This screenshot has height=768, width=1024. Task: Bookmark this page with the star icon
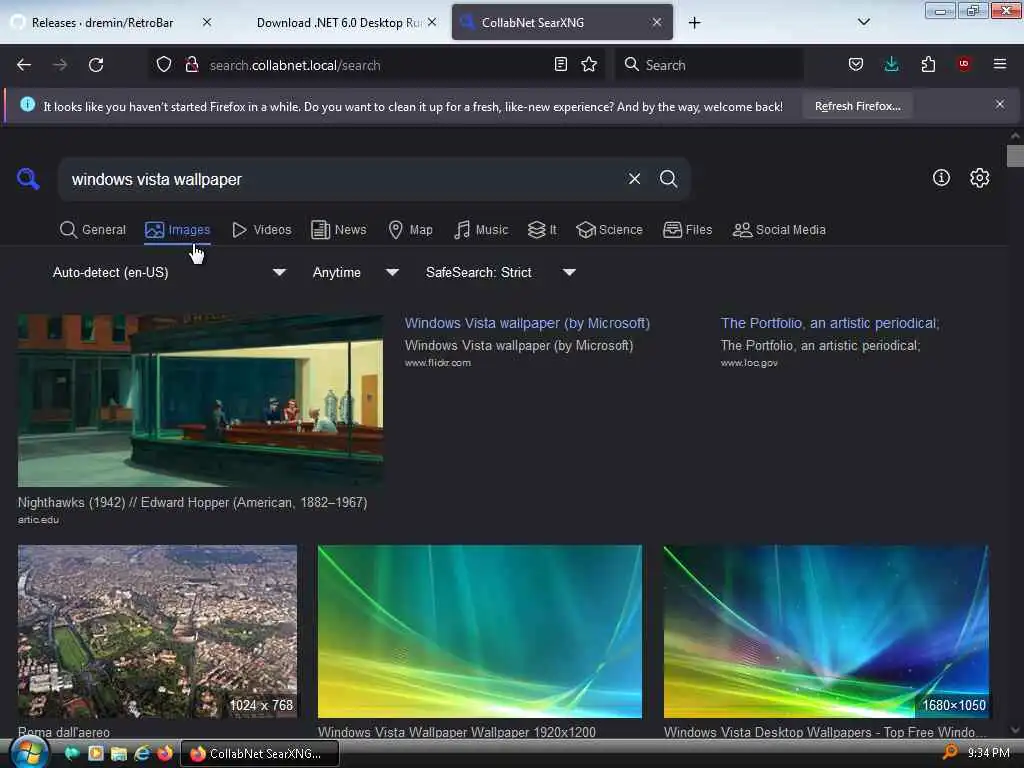coord(589,64)
